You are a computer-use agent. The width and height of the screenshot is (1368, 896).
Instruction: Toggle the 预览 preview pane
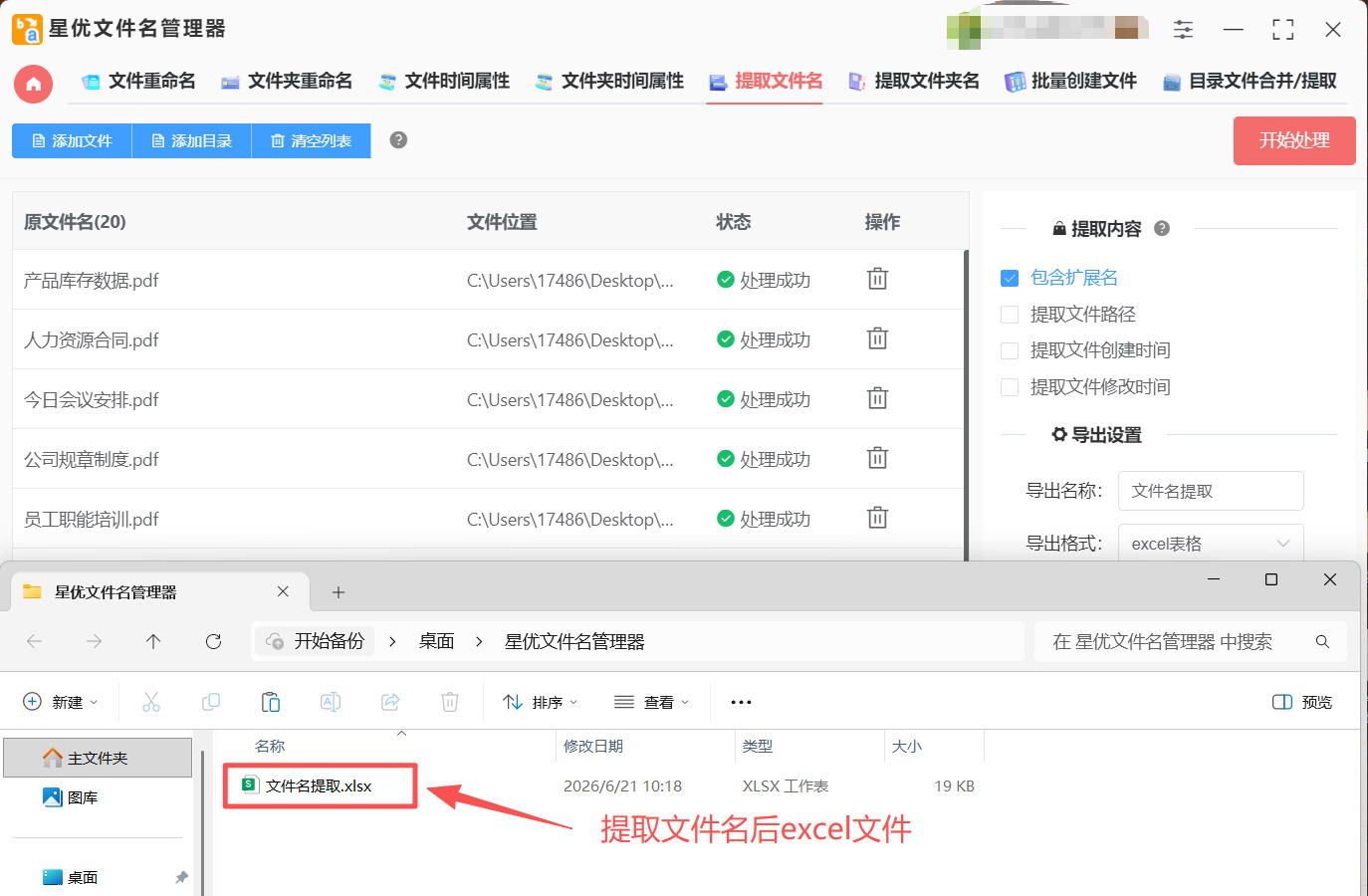[x=1302, y=702]
